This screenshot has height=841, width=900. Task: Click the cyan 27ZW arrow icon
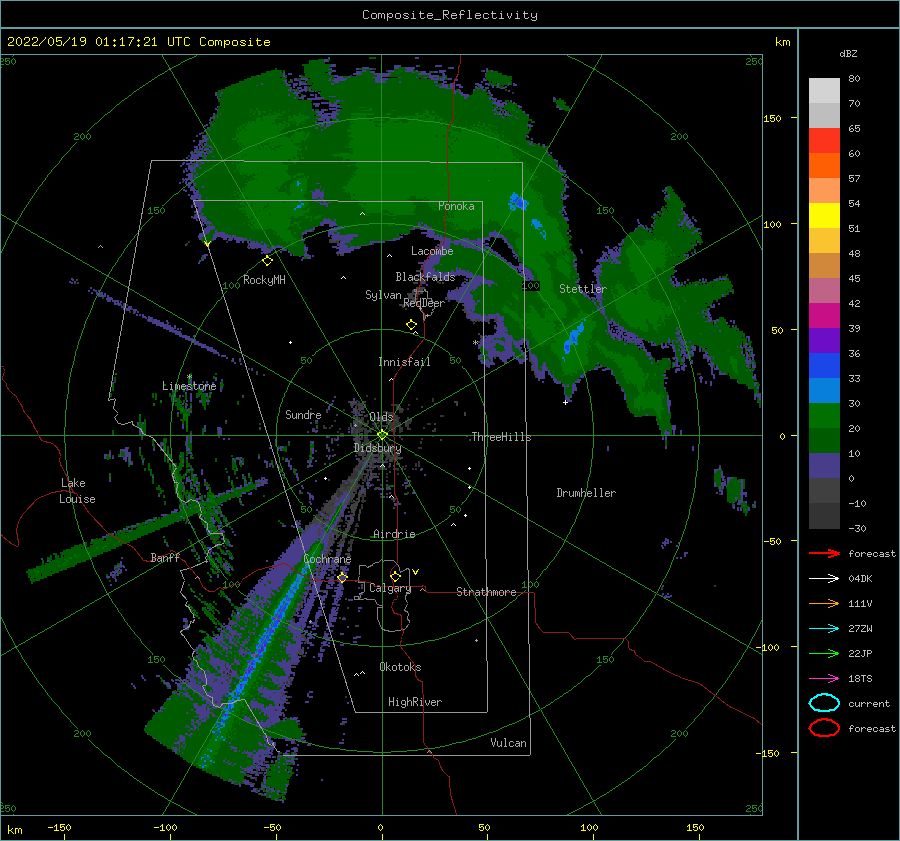824,629
